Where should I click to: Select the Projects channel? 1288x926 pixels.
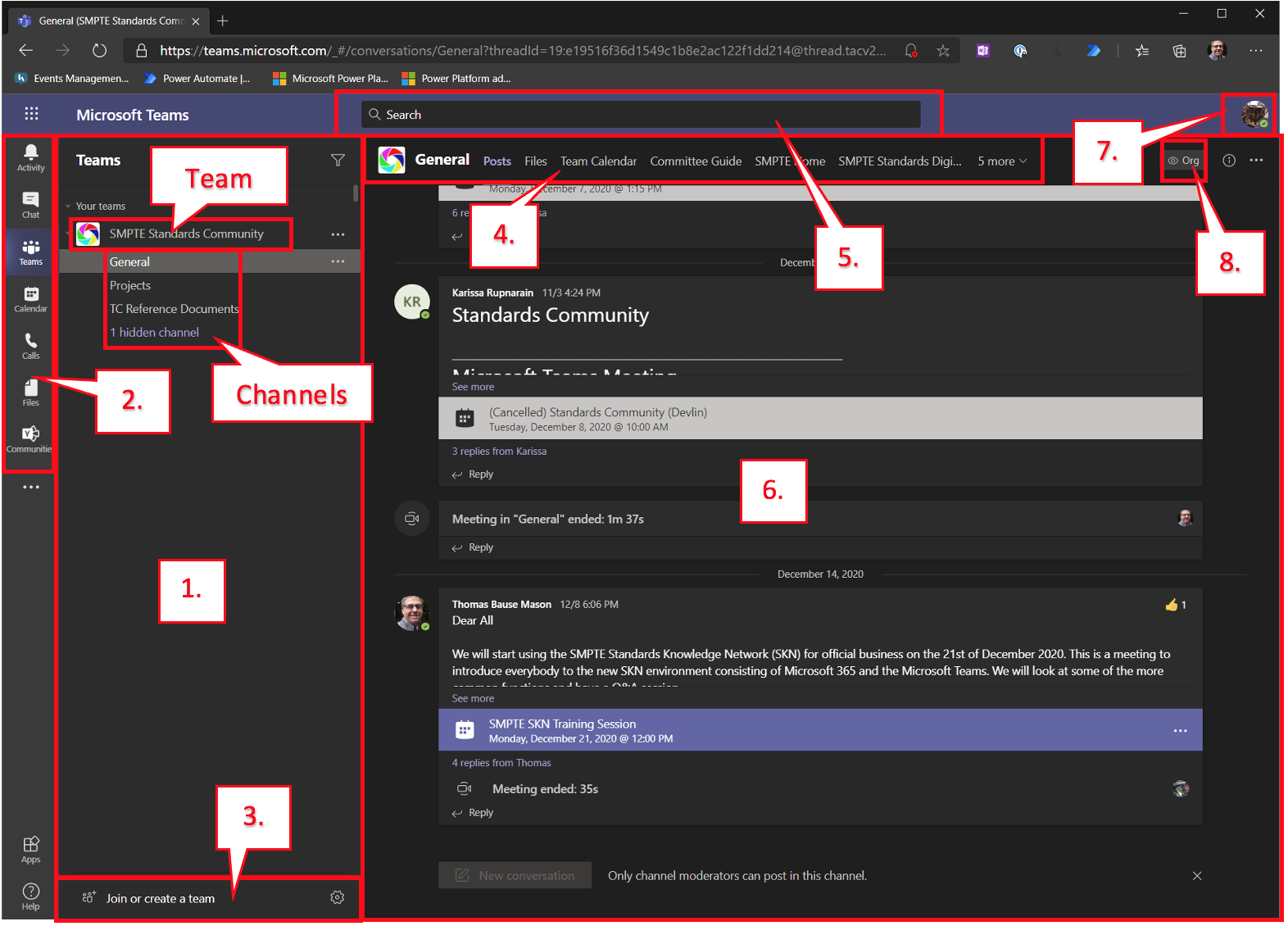click(130, 286)
